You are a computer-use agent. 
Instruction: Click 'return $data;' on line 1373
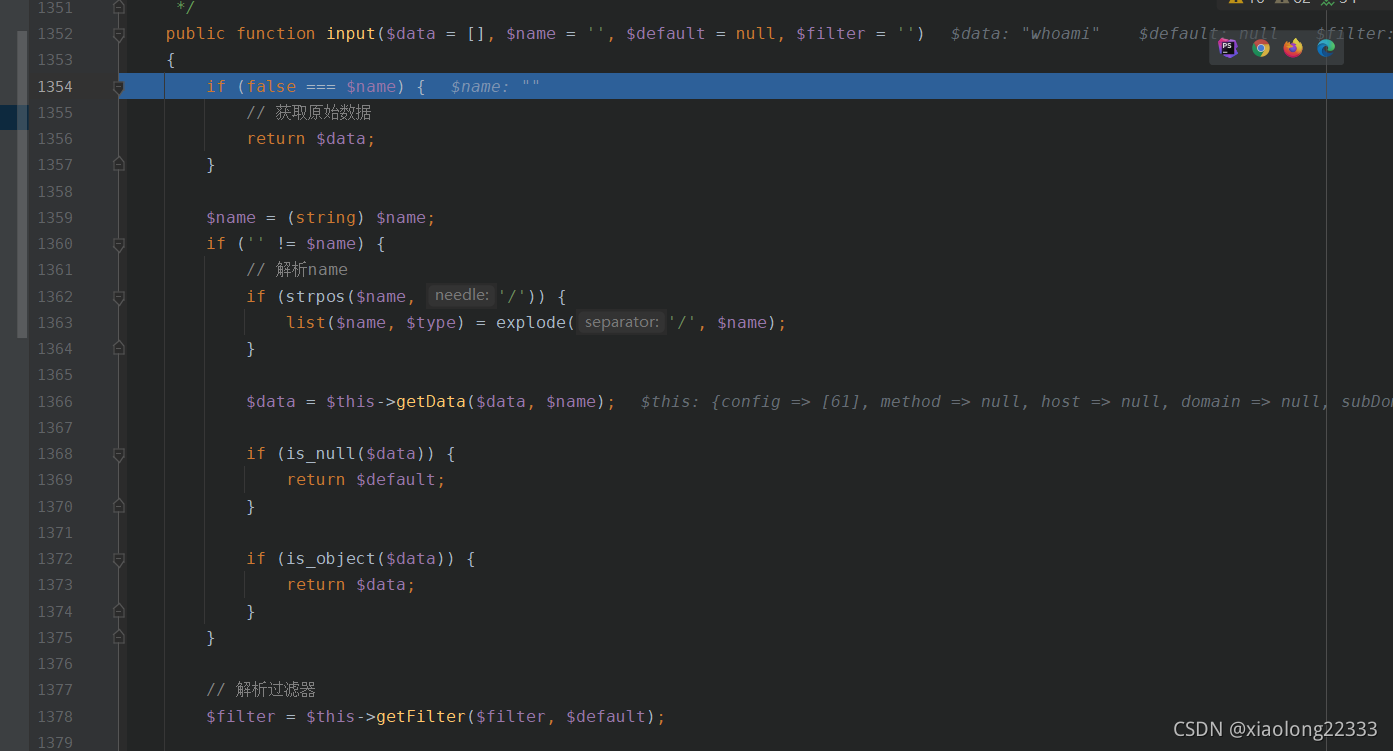click(351, 585)
